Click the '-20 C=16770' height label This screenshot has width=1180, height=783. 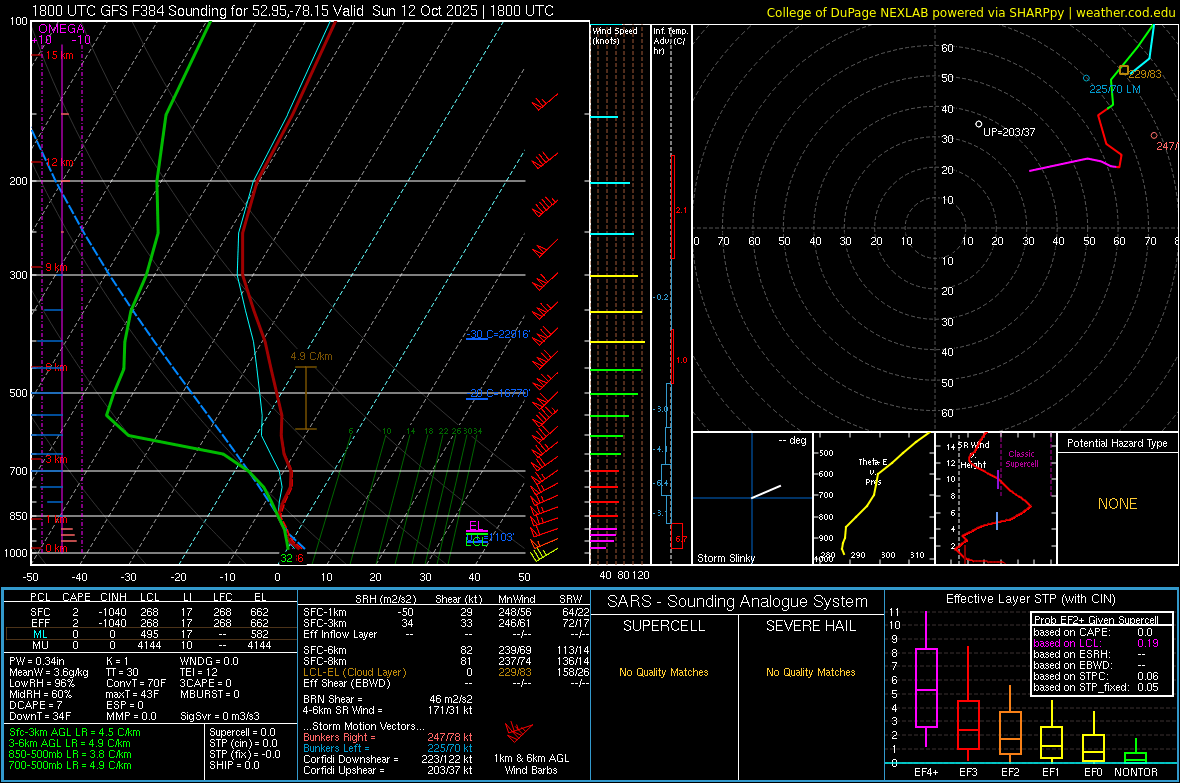[499, 393]
